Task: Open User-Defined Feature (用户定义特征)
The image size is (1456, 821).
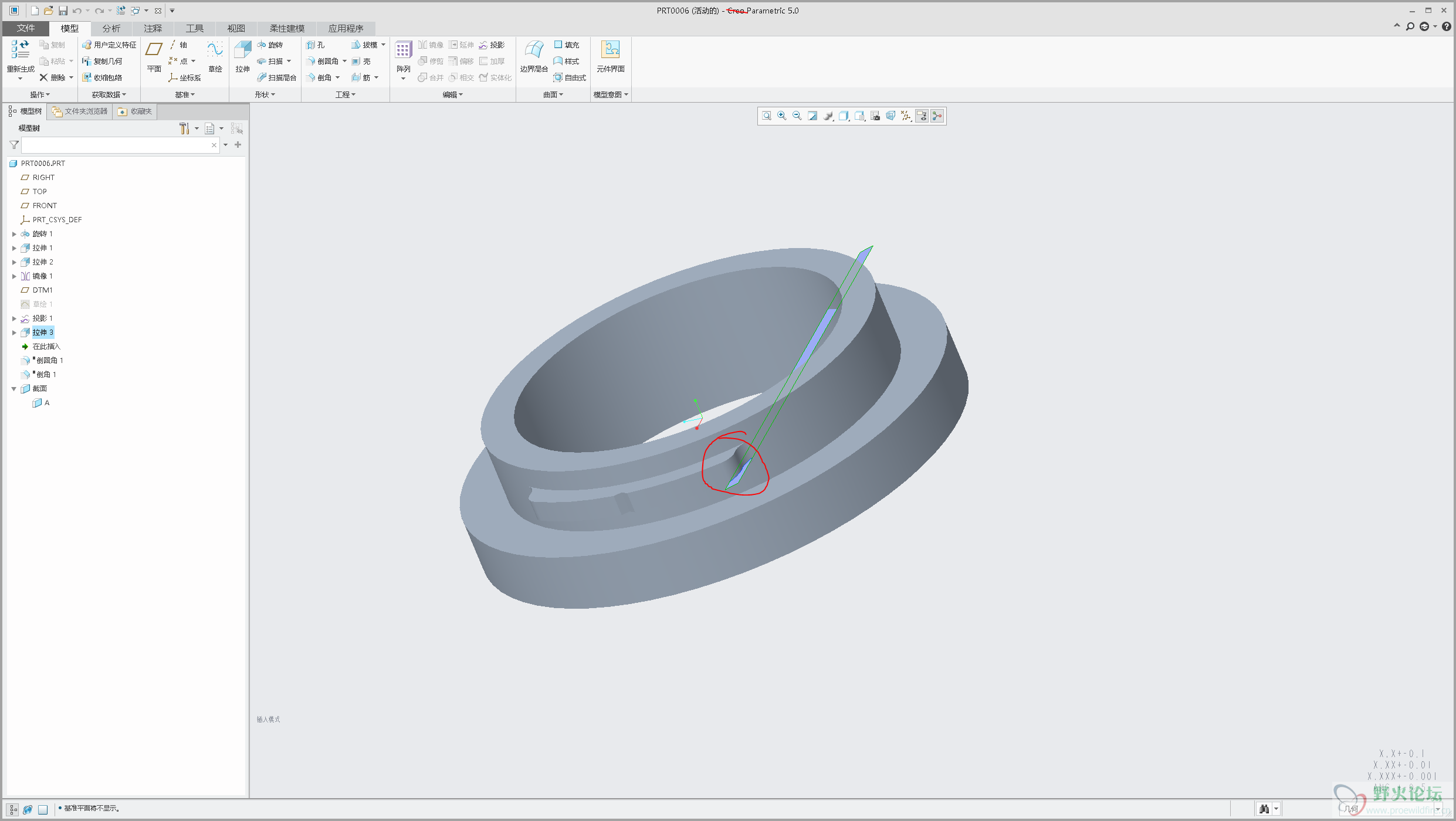Action: pos(109,45)
